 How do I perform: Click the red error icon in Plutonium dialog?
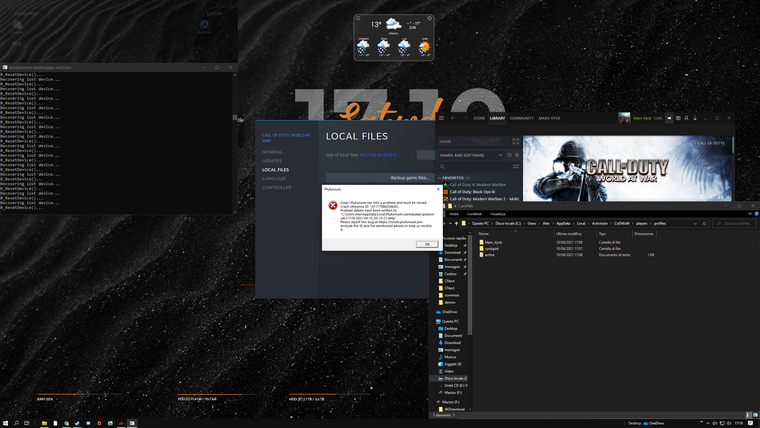coord(332,205)
